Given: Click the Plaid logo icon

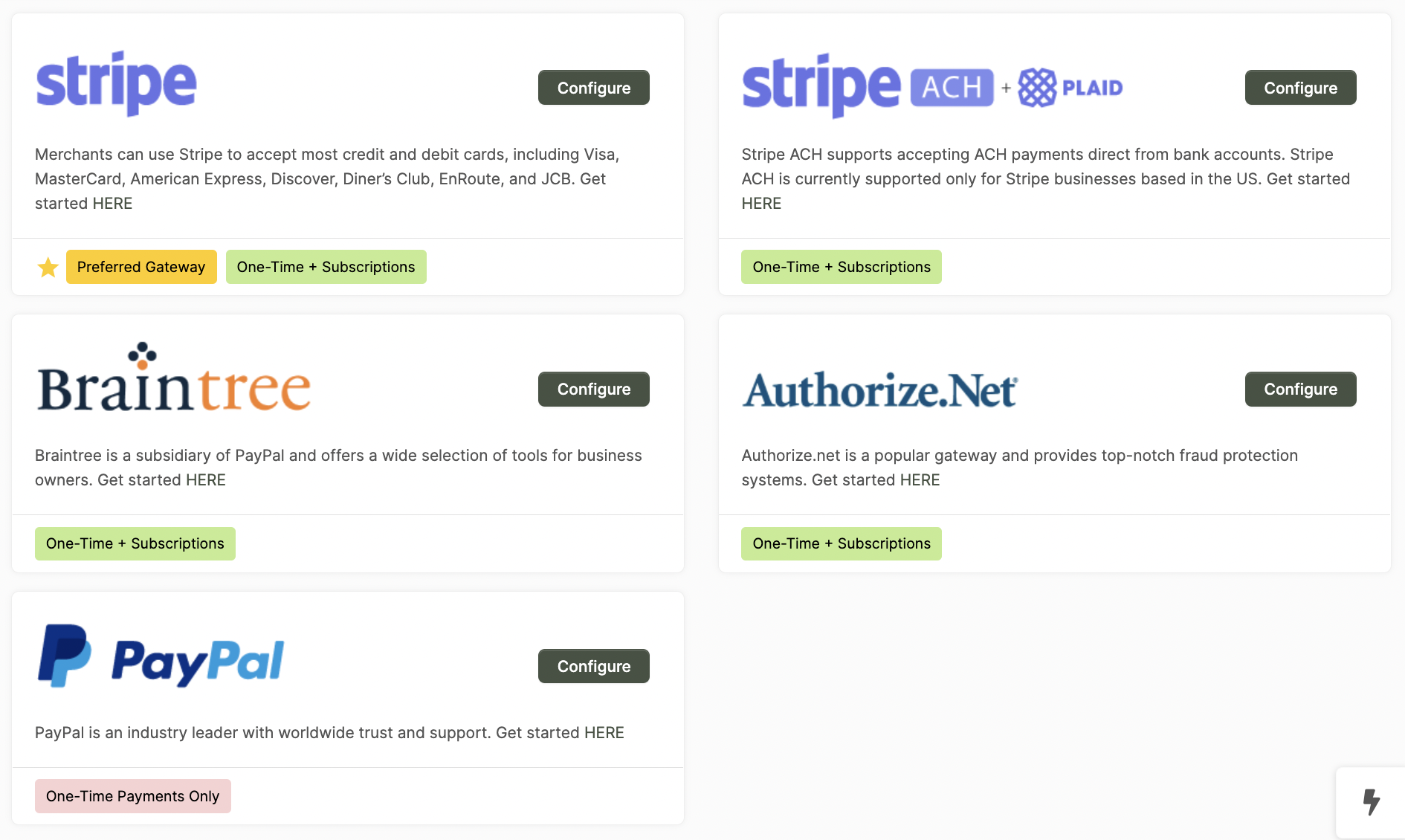Looking at the screenshot, I should (x=1037, y=88).
